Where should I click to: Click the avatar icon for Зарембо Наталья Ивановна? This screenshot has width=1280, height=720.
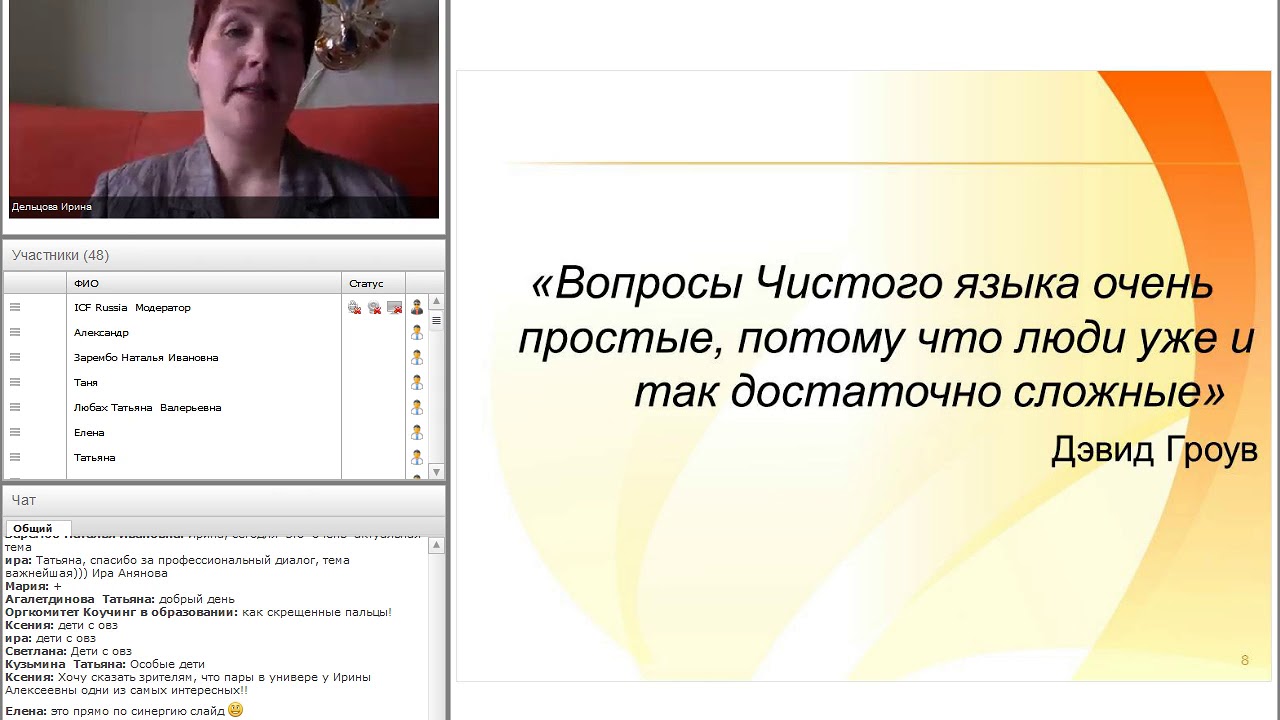(x=417, y=357)
